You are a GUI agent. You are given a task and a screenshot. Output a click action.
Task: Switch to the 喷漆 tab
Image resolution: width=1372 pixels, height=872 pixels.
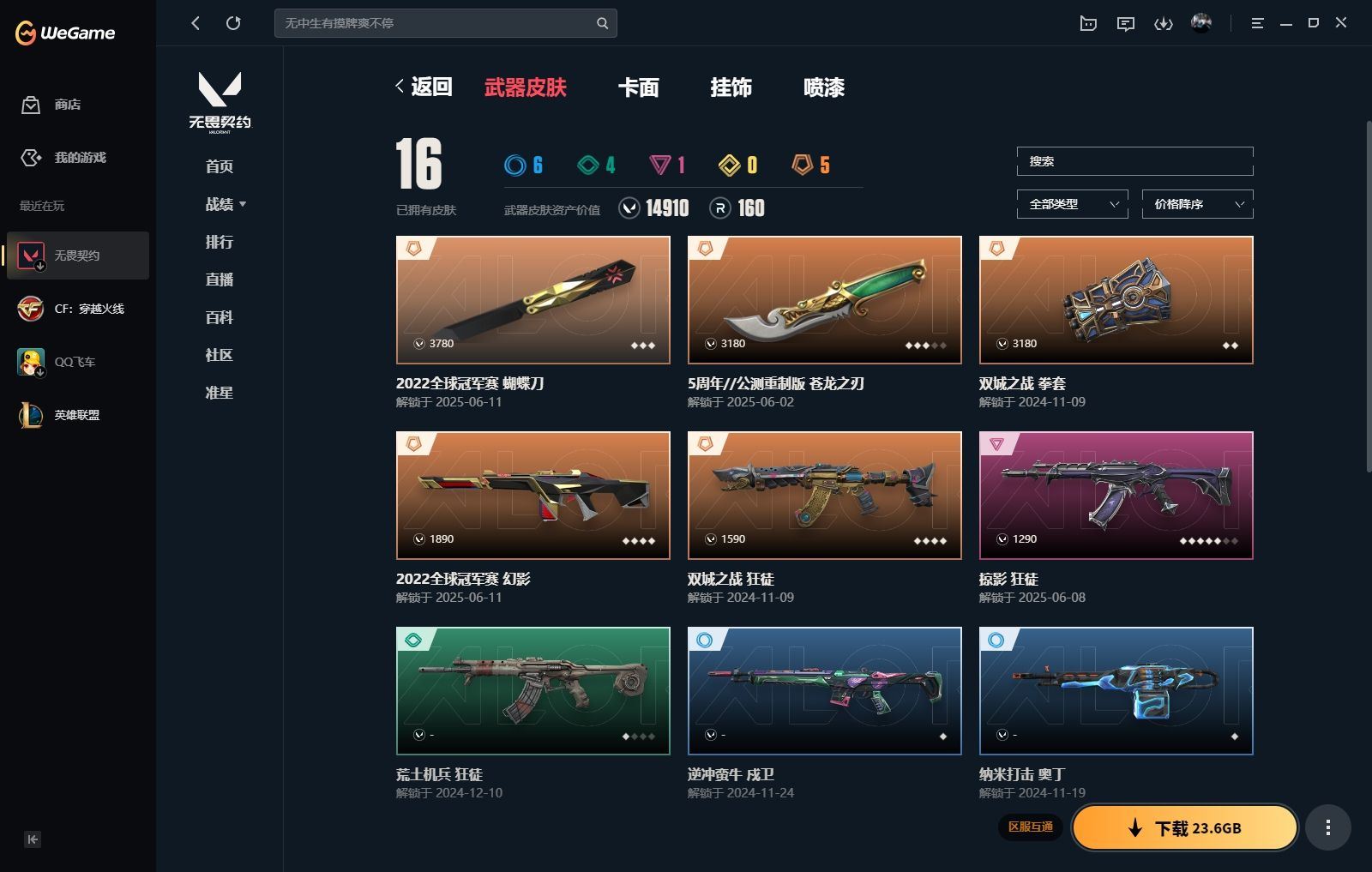(824, 87)
